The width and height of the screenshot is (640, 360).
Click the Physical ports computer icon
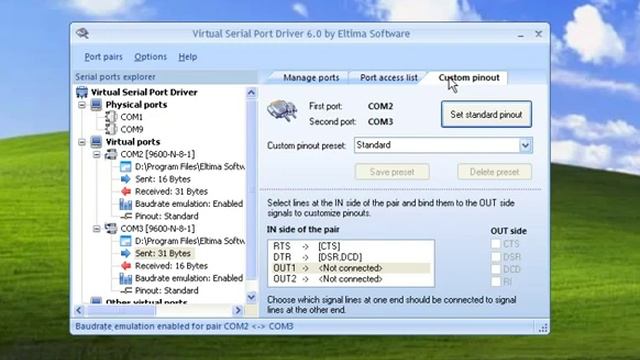point(96,105)
